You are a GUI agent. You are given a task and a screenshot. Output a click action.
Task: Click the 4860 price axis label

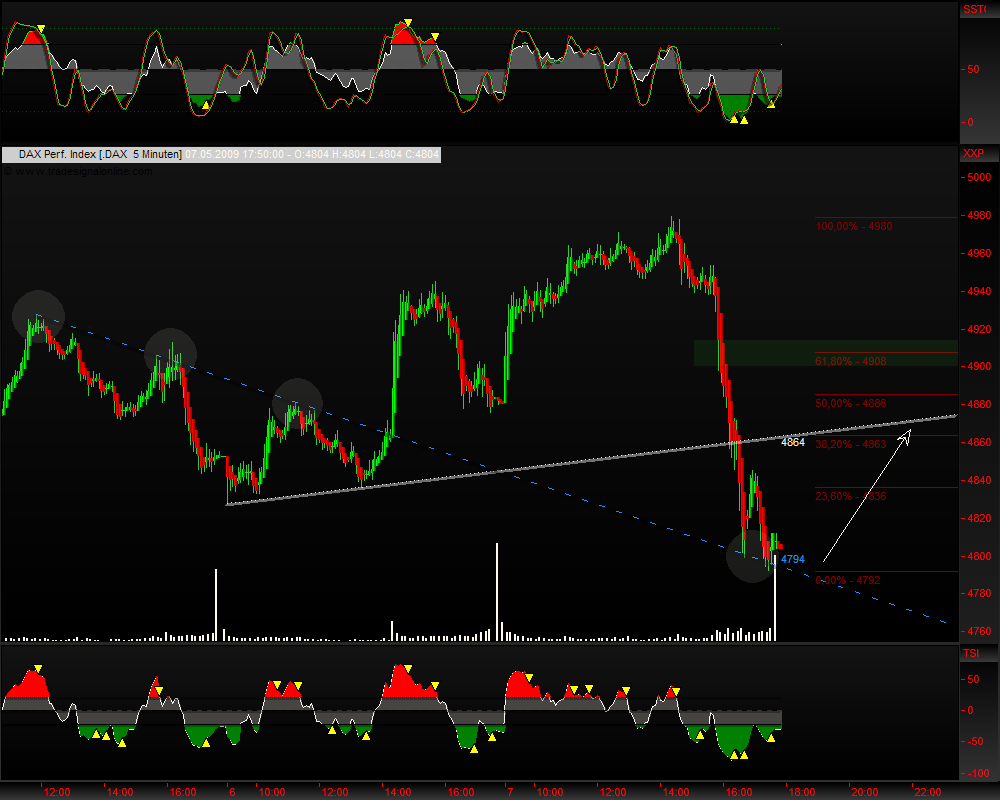coord(979,442)
